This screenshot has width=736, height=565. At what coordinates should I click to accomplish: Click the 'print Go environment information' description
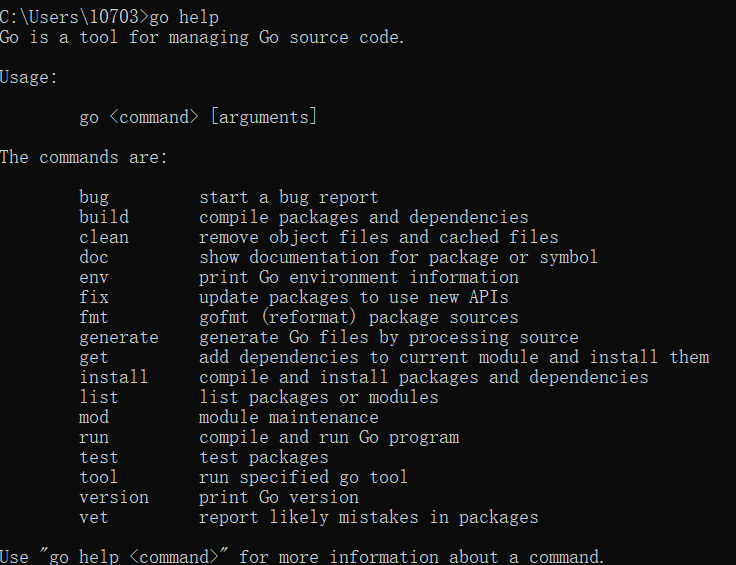[359, 277]
